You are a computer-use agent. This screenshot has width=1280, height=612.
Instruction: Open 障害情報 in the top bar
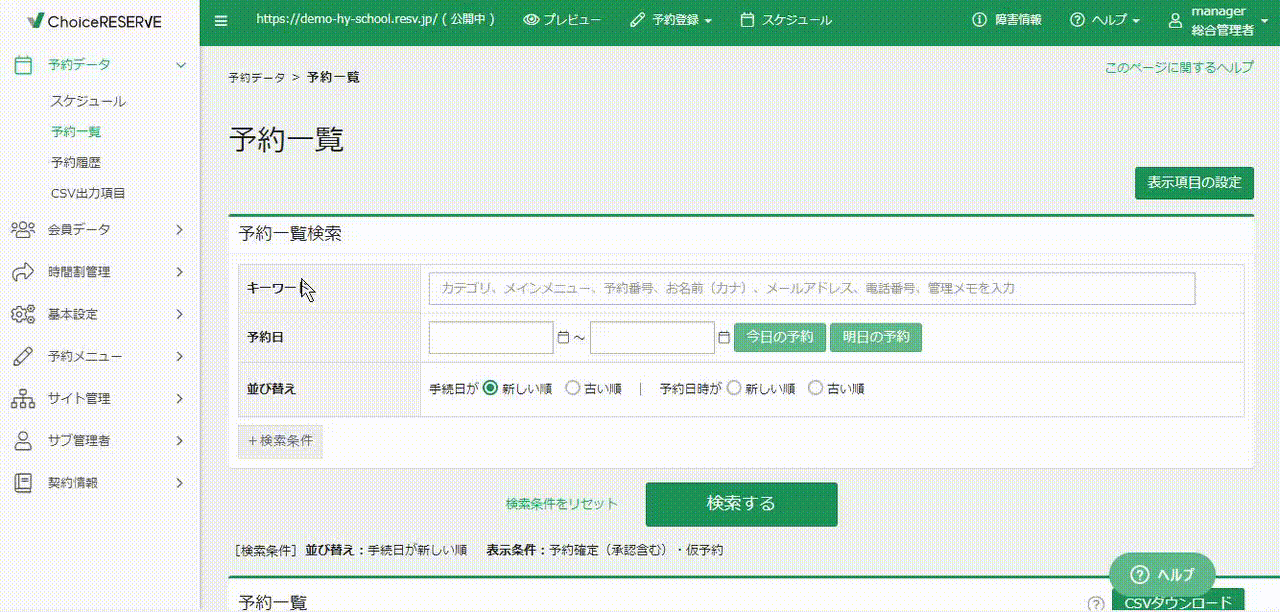coord(1007,20)
